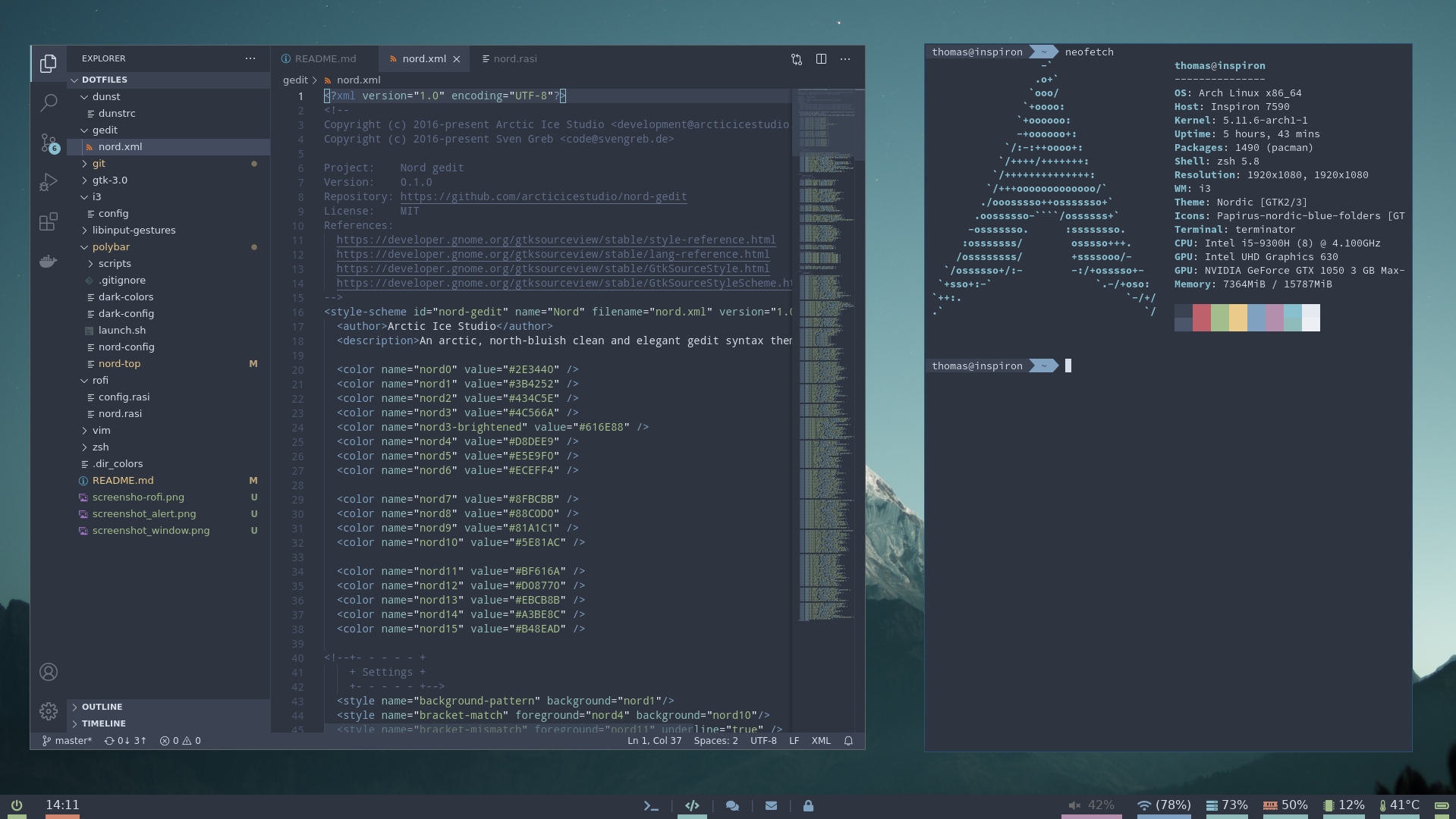Image resolution: width=1456 pixels, height=819 pixels.
Task: Expand the OUTLINE section
Action: (168, 707)
